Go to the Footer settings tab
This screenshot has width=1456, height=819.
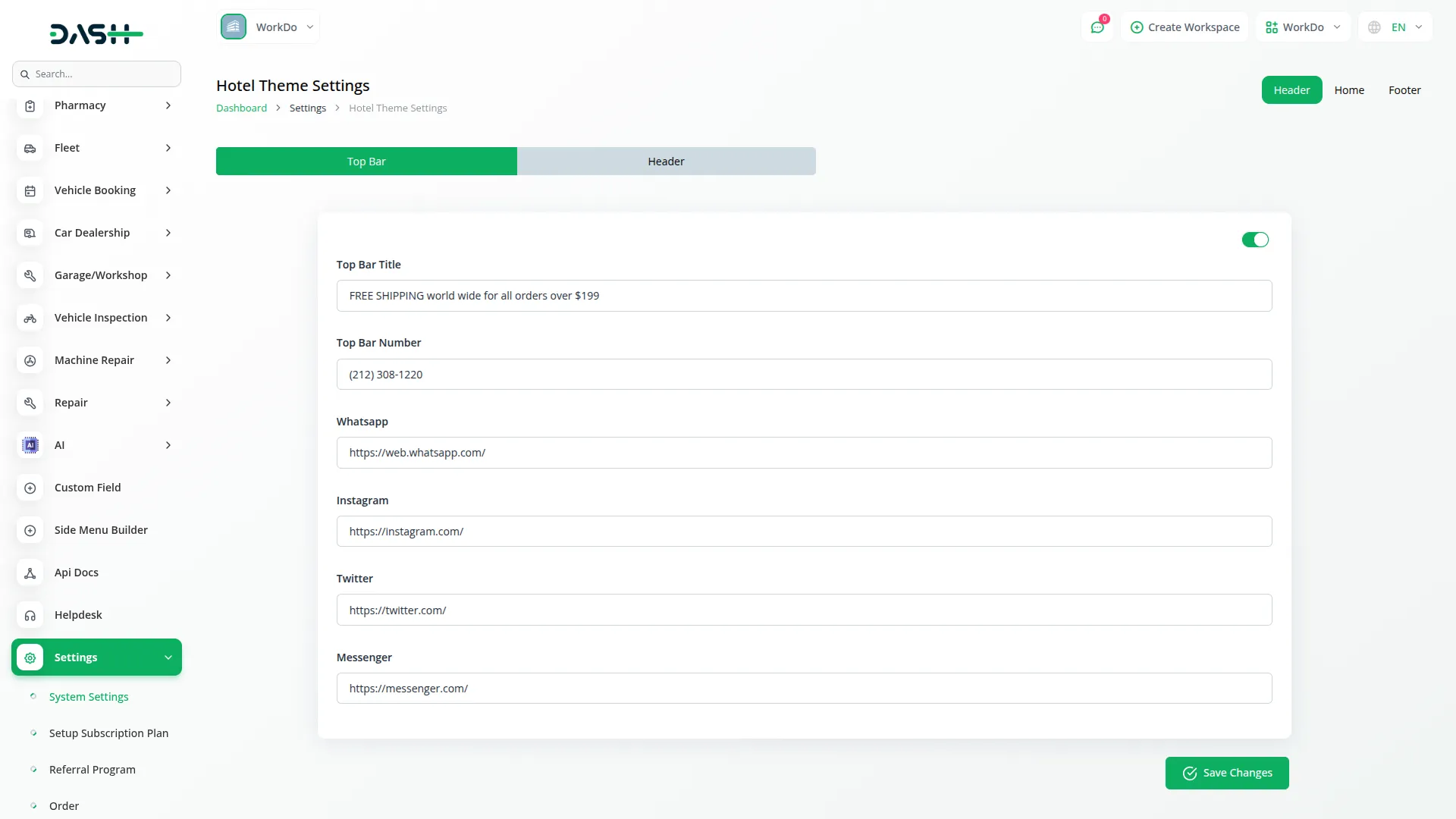(1404, 90)
